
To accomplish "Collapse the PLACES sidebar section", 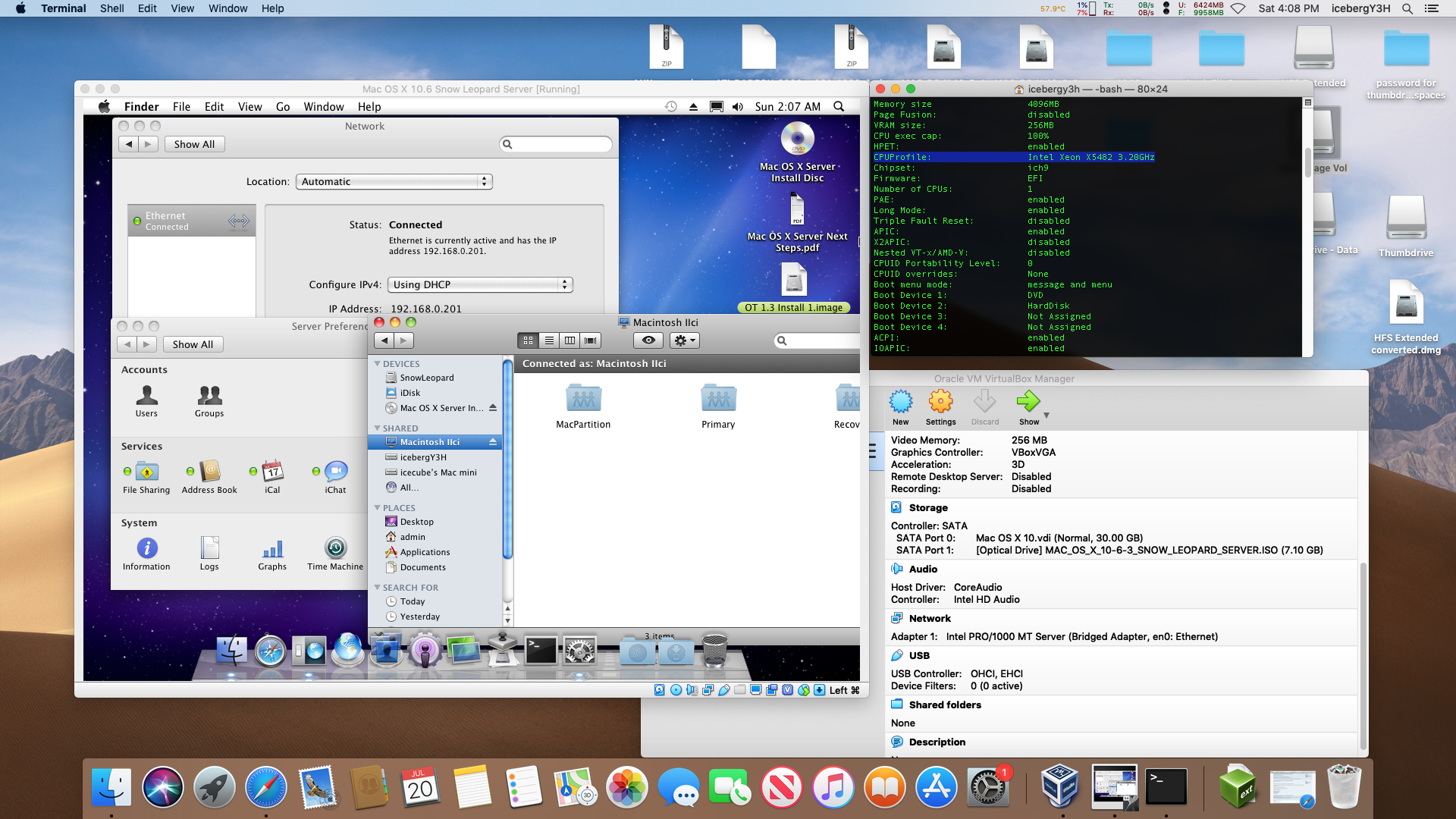I will (378, 508).
